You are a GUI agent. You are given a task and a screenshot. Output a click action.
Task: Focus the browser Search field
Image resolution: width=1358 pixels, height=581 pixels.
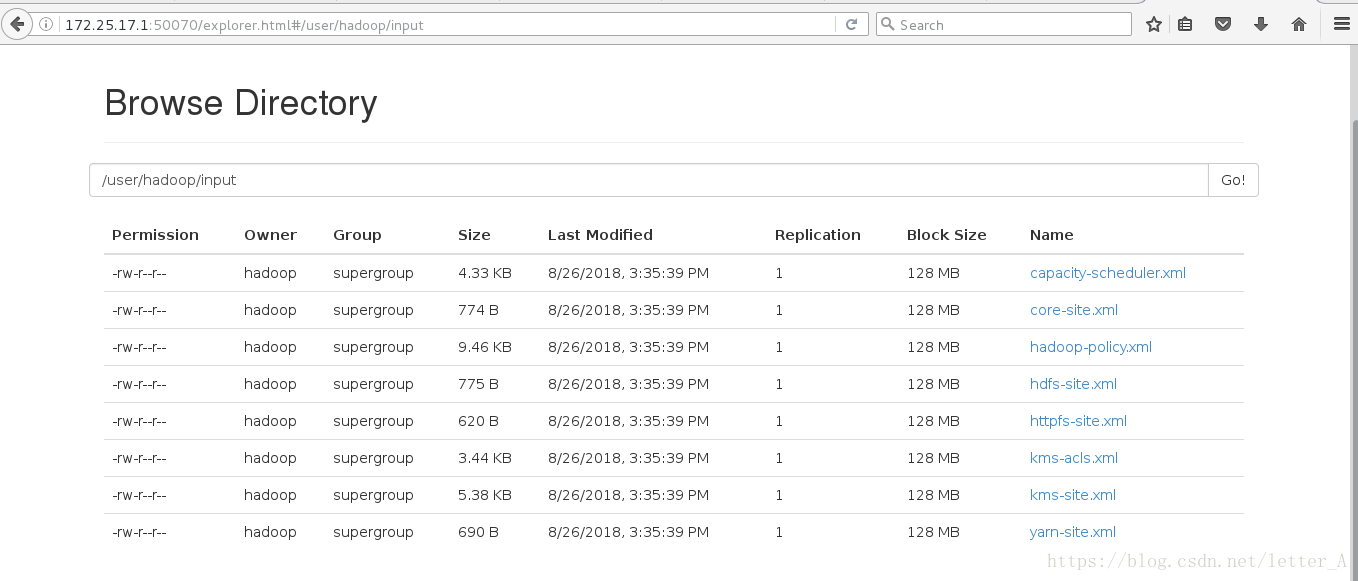click(x=1004, y=25)
